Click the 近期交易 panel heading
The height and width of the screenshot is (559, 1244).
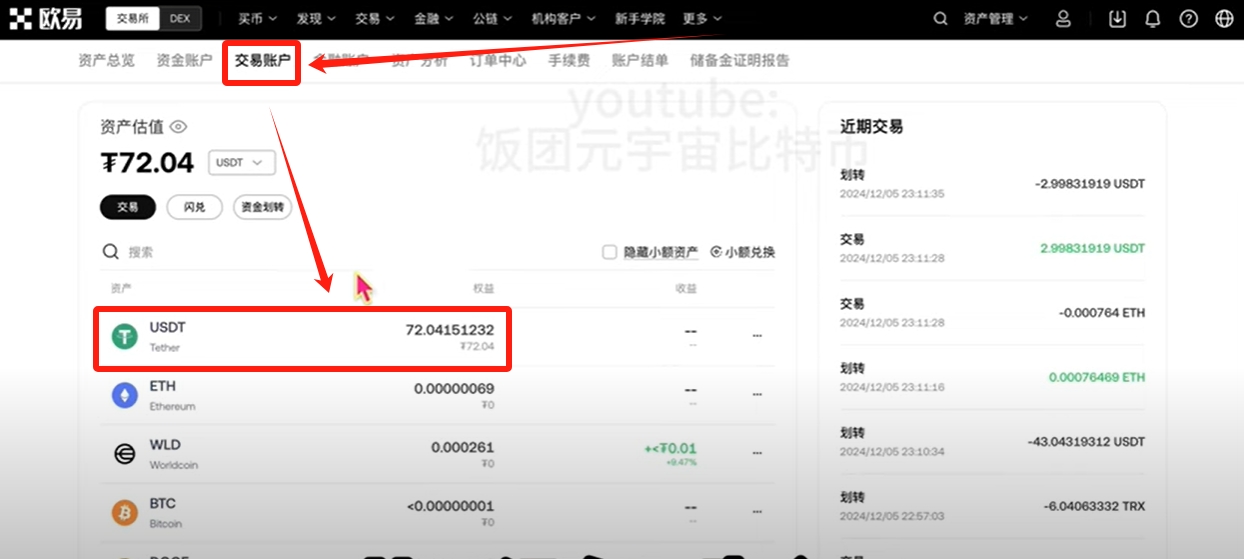pos(871,126)
